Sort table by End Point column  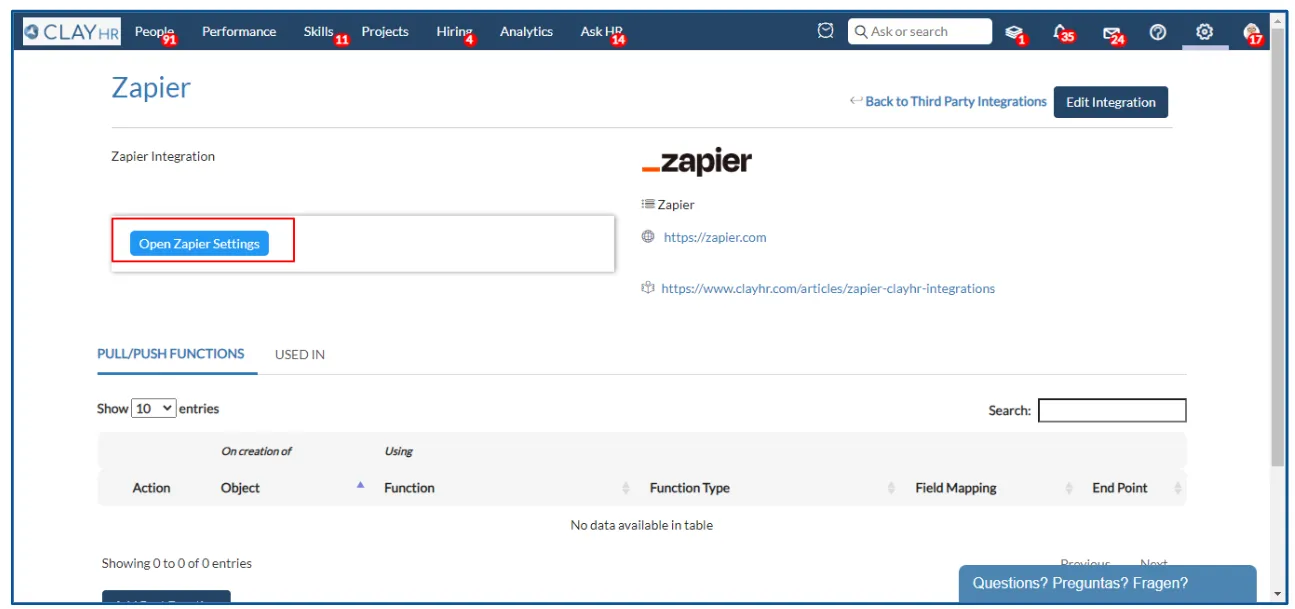tap(1136, 487)
